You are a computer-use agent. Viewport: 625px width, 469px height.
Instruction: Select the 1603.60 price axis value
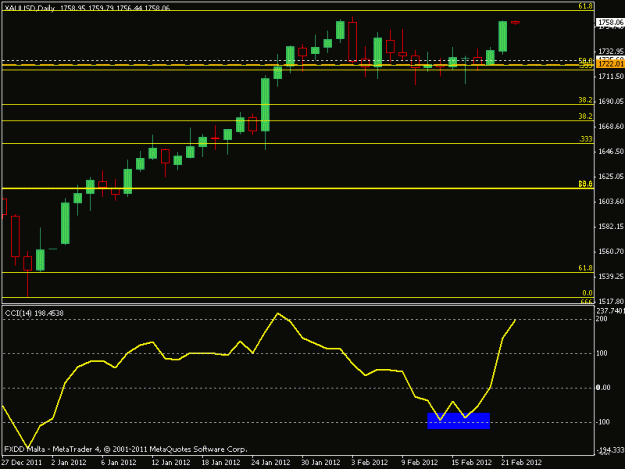click(x=610, y=202)
